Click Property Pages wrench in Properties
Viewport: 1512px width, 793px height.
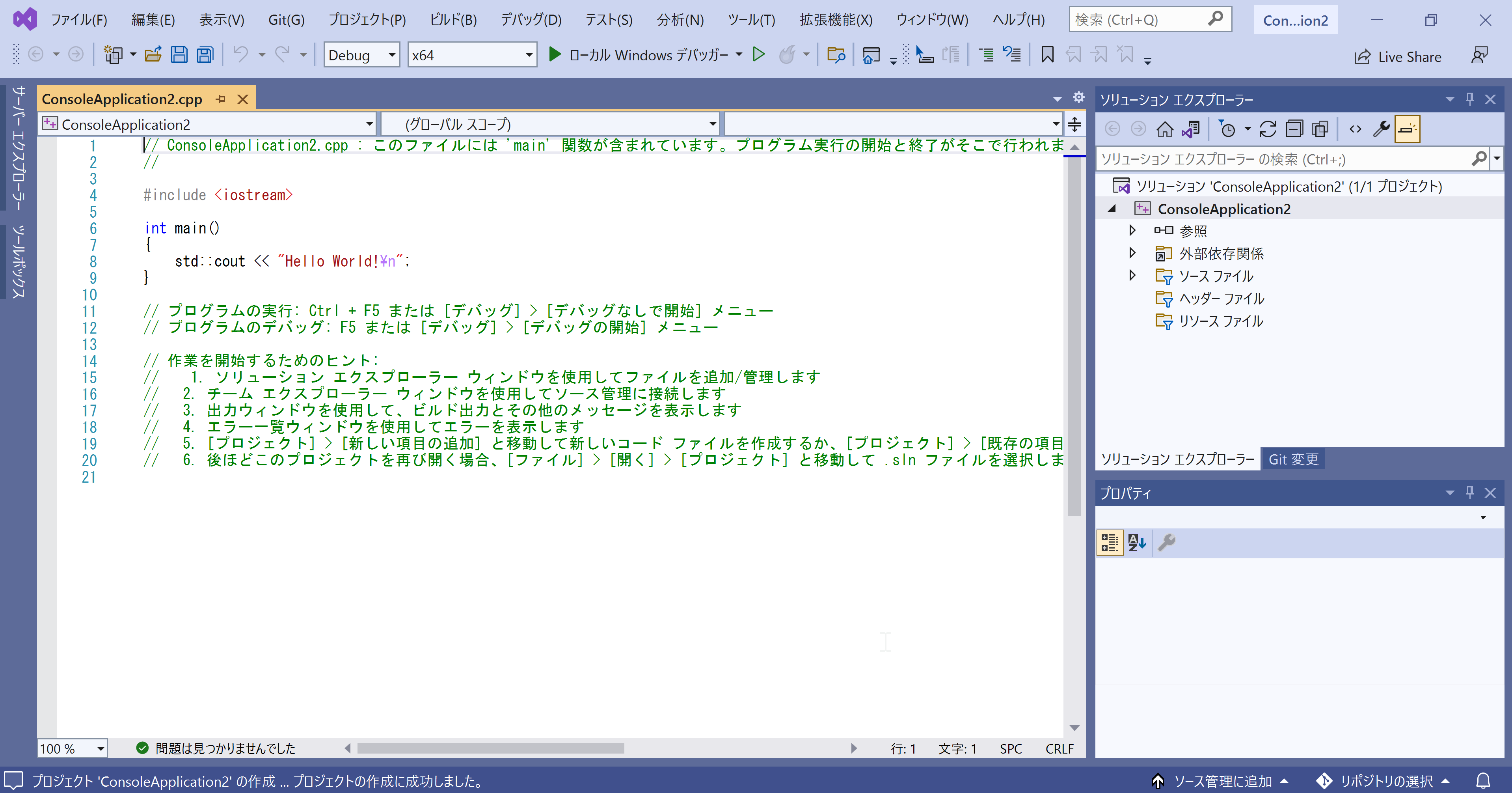tap(1167, 542)
